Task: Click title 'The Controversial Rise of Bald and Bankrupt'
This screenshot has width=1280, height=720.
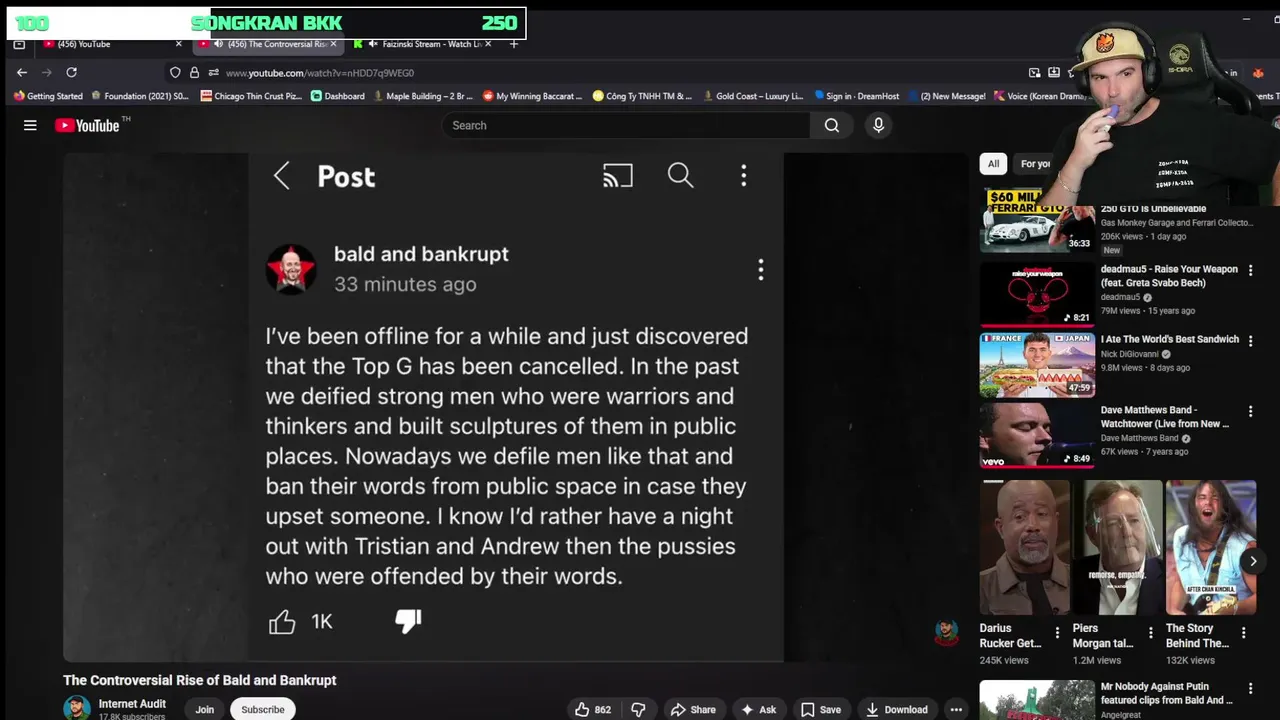Action: (x=200, y=680)
